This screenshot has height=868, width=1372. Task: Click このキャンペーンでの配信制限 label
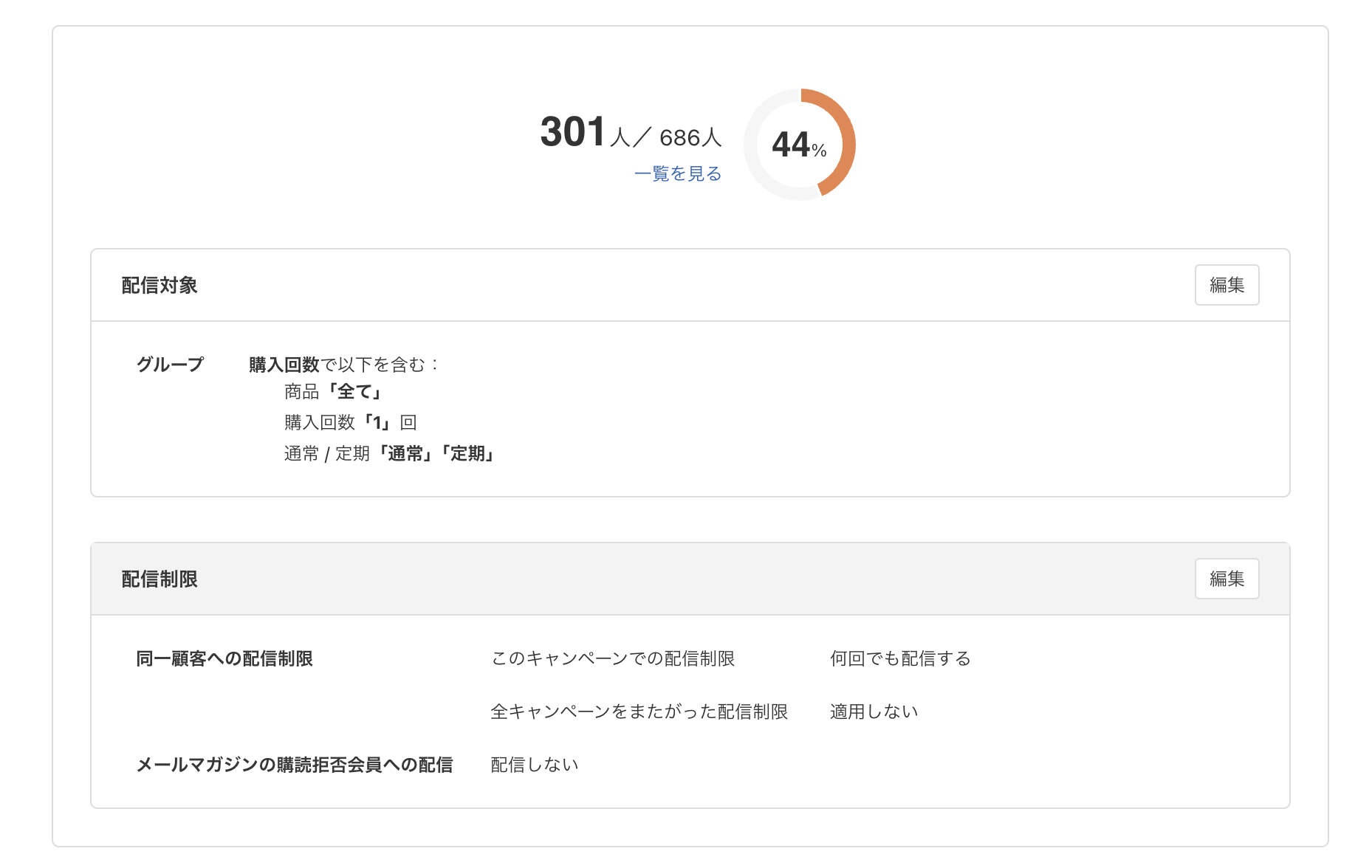pyautogui.click(x=613, y=658)
